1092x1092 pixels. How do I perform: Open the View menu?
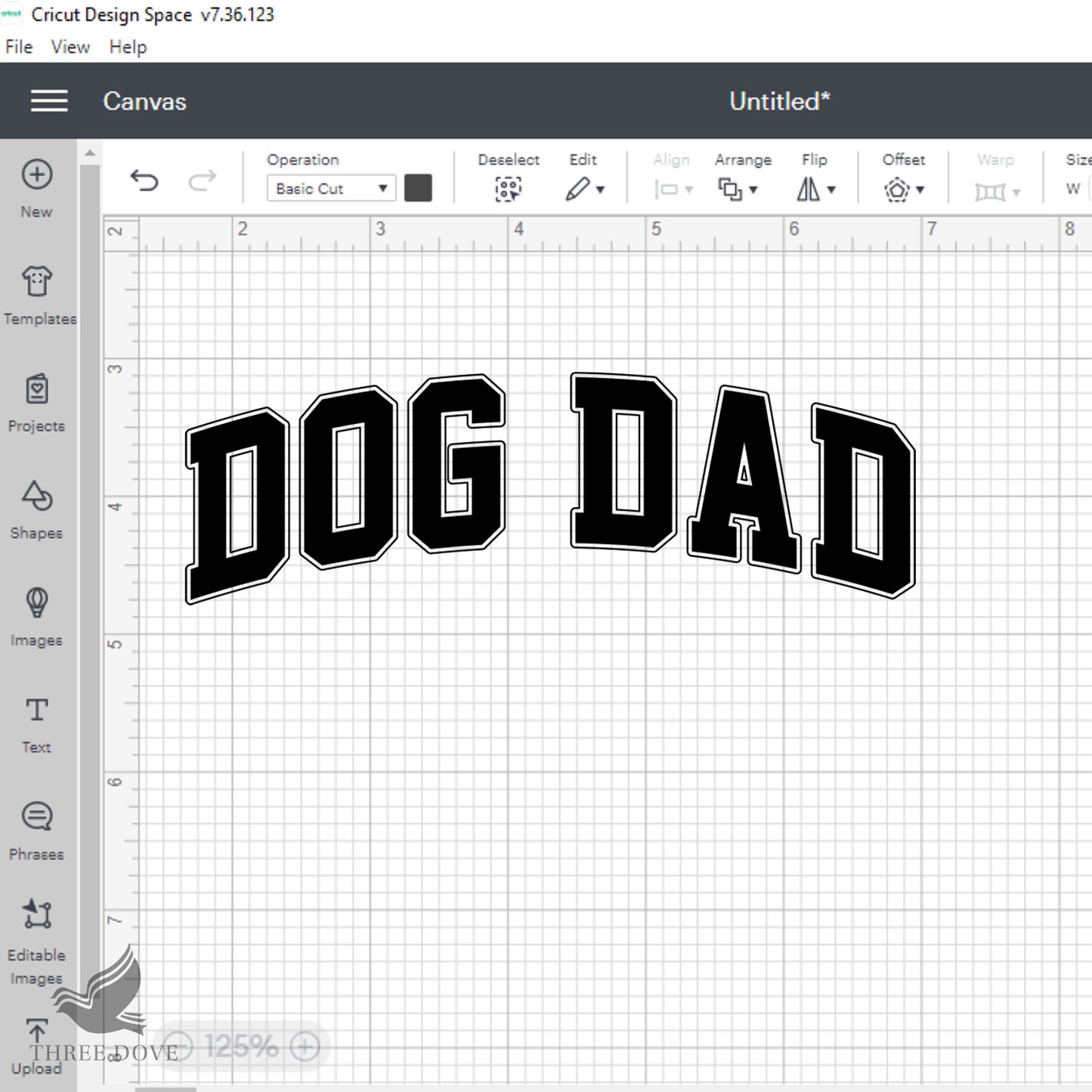tap(70, 47)
